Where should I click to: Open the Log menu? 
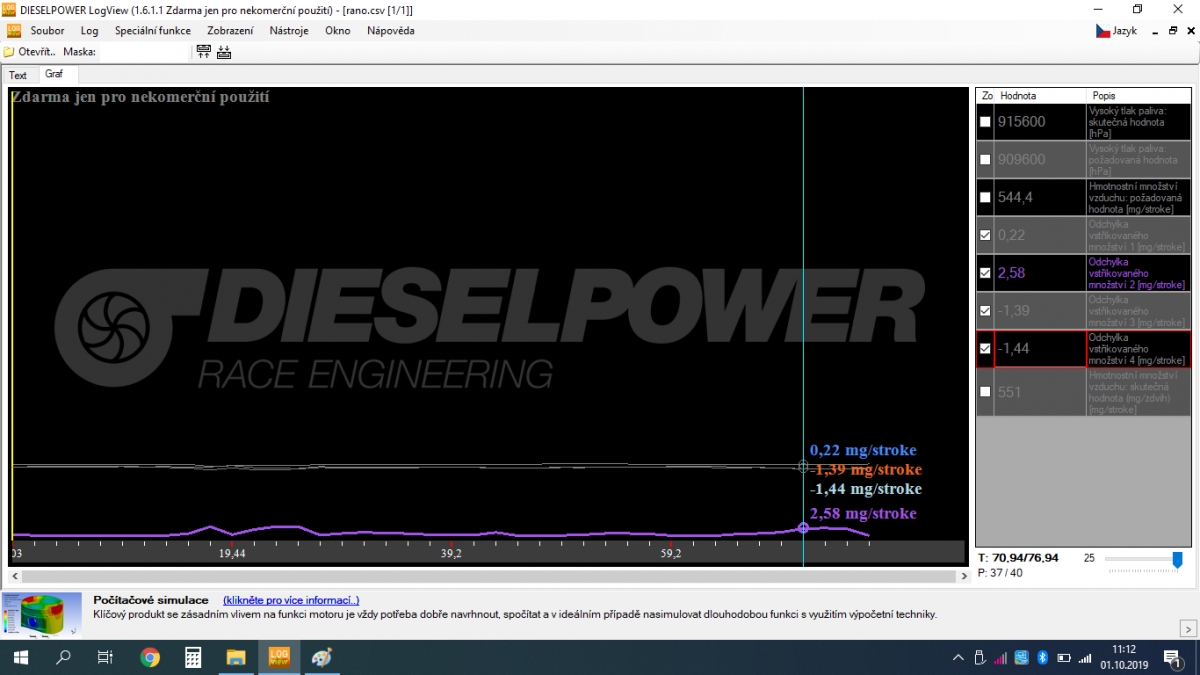point(89,30)
